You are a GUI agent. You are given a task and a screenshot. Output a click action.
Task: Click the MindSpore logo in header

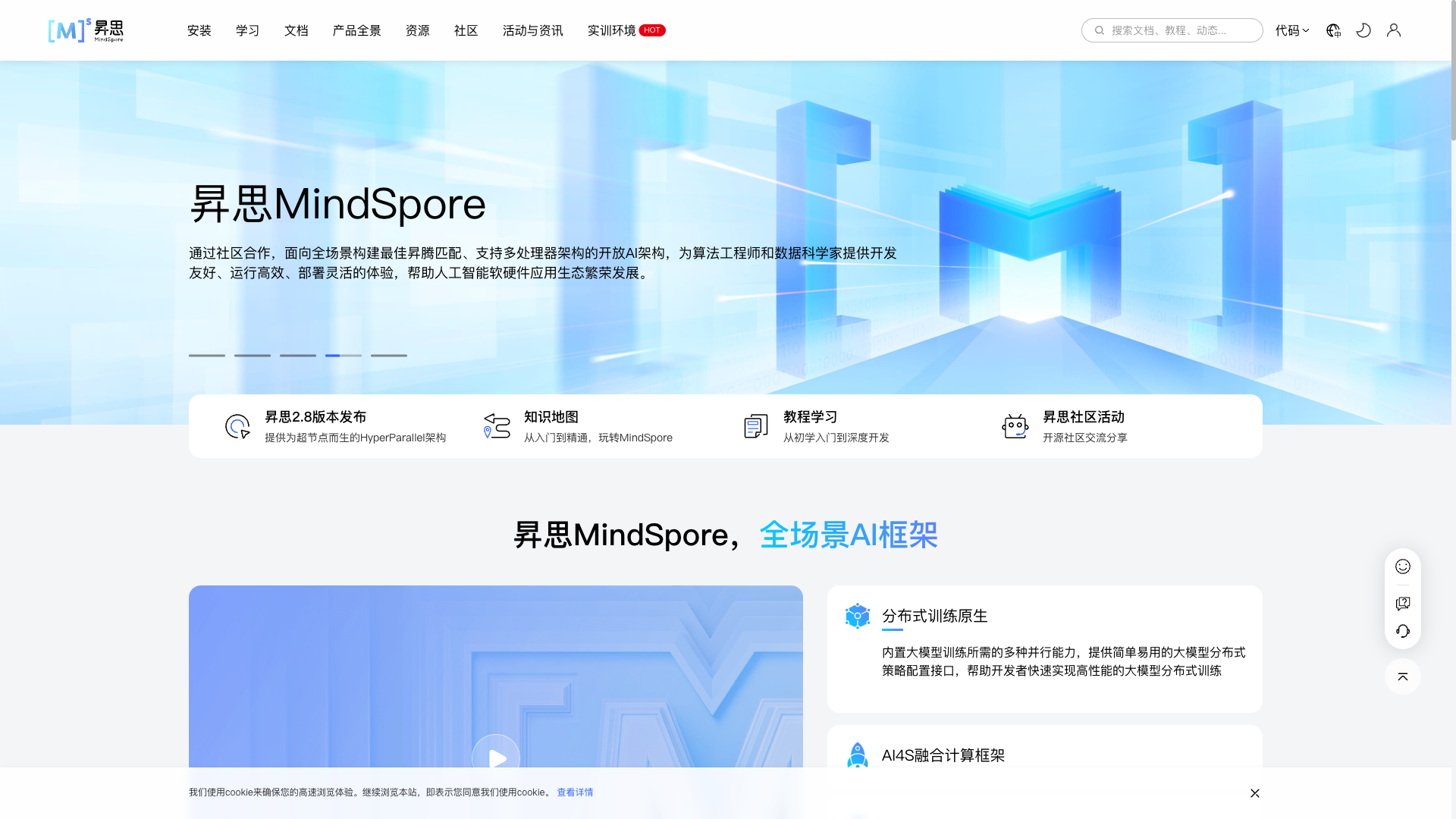click(x=85, y=30)
